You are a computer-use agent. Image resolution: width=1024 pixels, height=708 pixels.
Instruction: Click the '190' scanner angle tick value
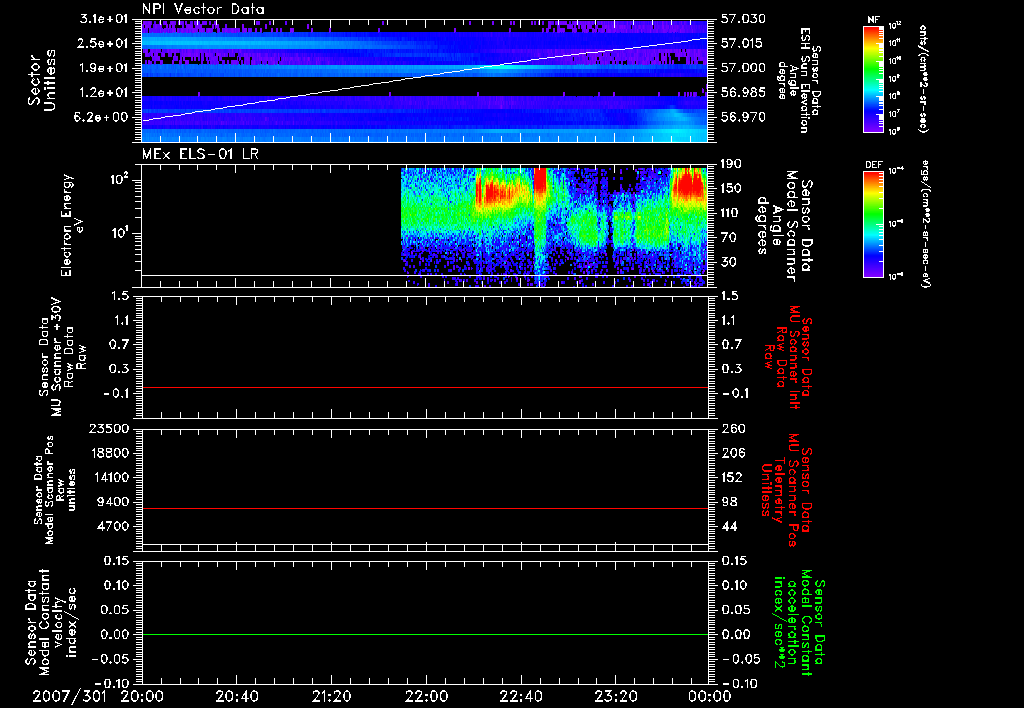[732, 164]
